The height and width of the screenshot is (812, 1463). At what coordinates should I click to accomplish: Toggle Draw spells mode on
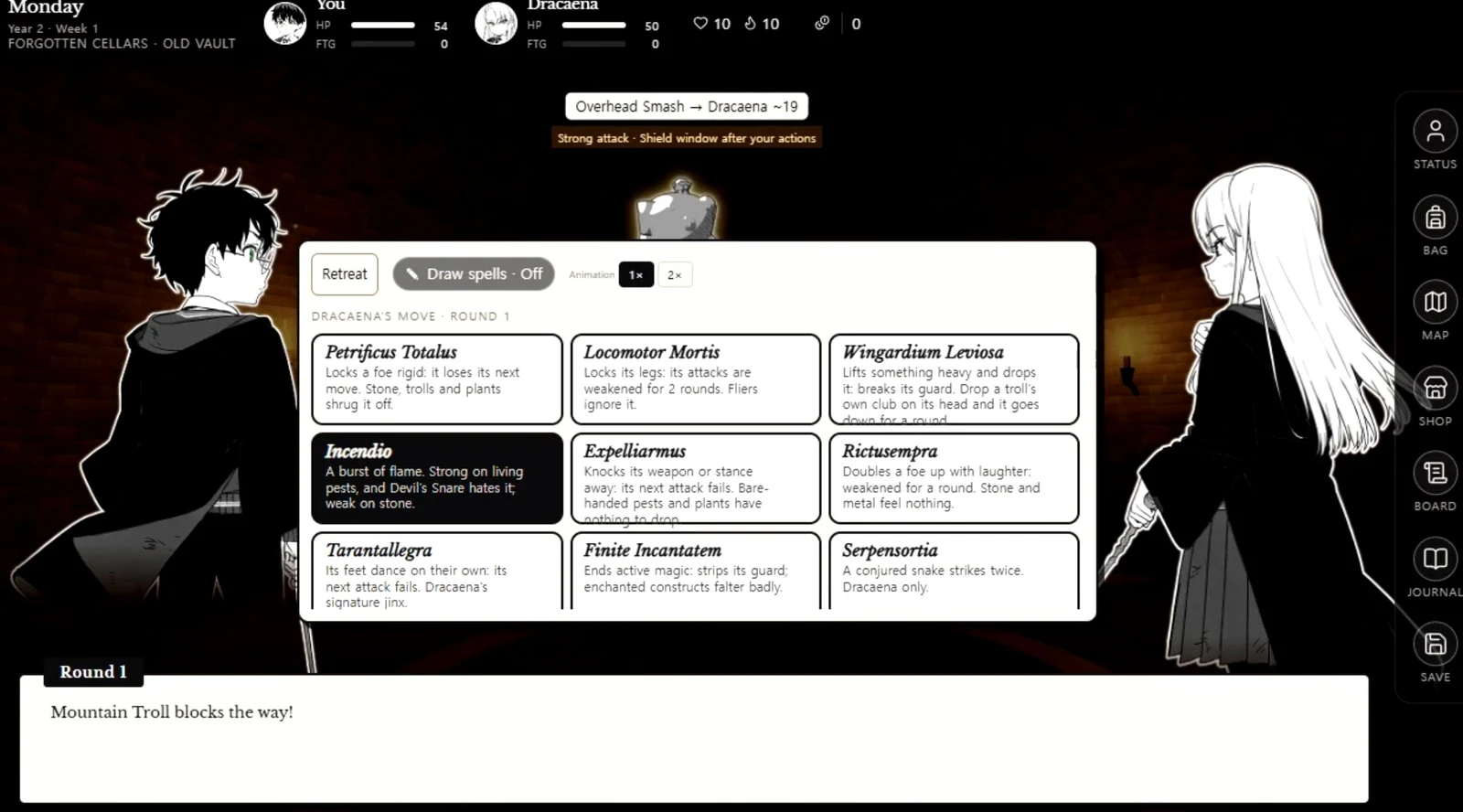click(474, 274)
